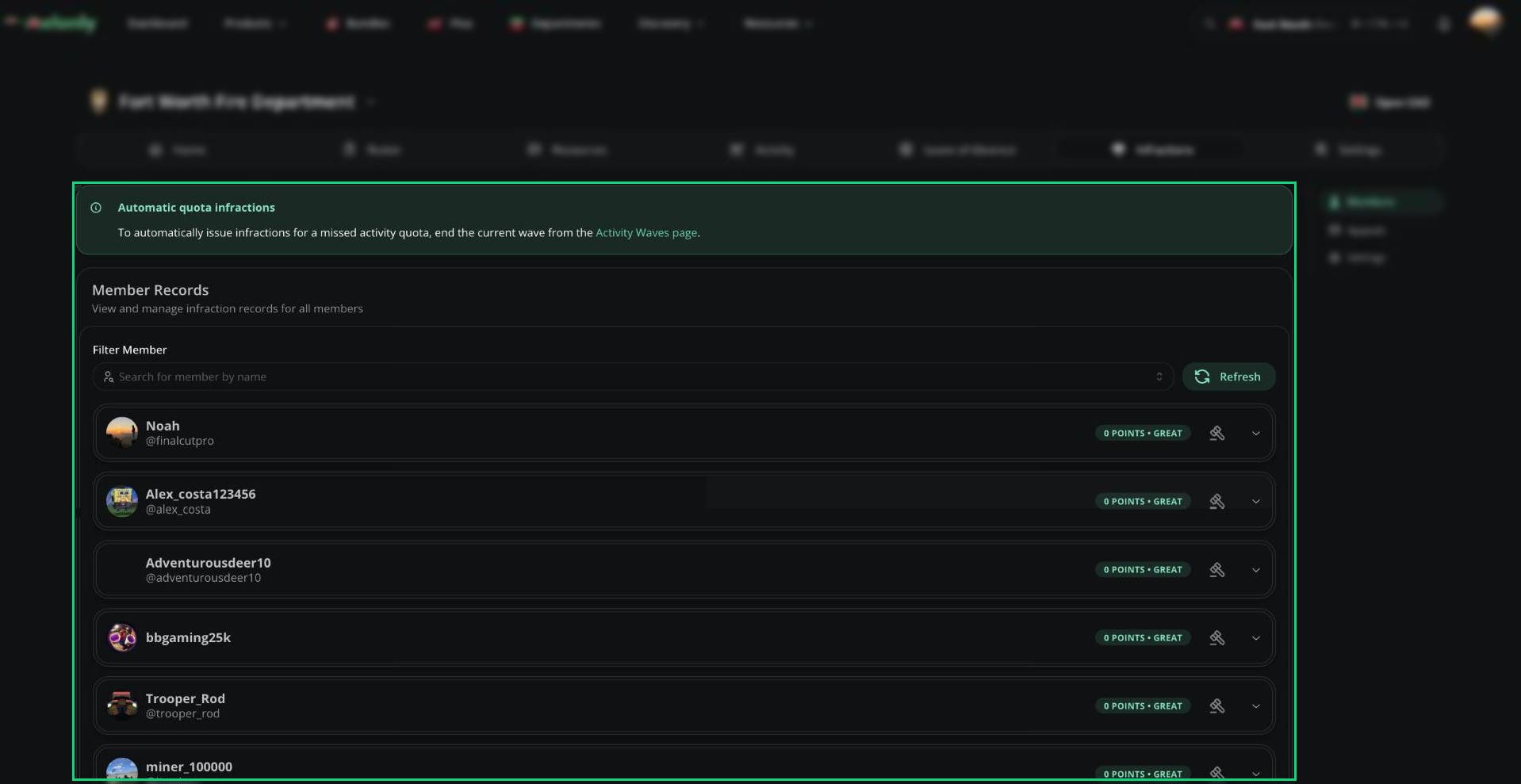Click the 0 POINTS • GREAT badge for bbgaming25k
The width and height of the screenshot is (1521, 784).
1143,638
